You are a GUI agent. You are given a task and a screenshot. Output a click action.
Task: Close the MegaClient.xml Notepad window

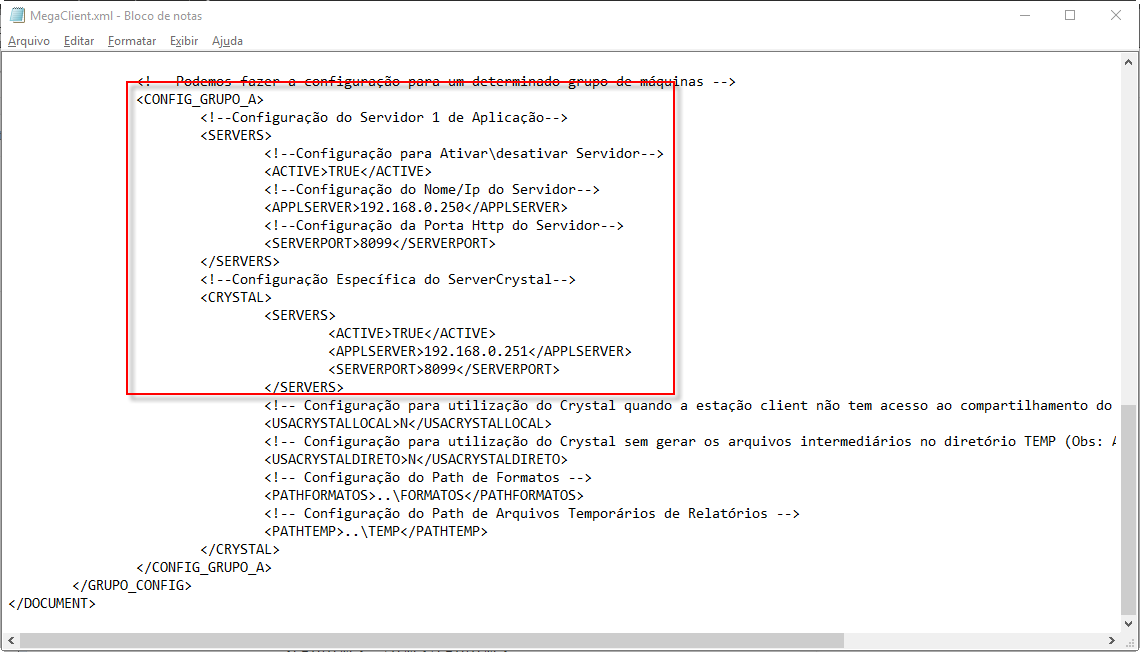[1115, 15]
